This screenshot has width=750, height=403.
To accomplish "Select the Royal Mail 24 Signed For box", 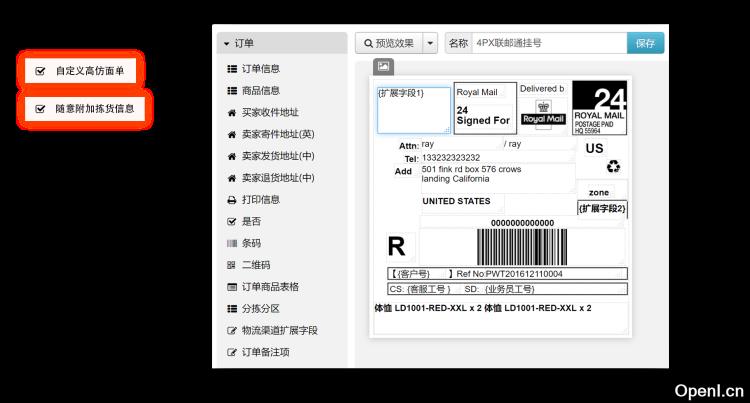I will click(485, 108).
